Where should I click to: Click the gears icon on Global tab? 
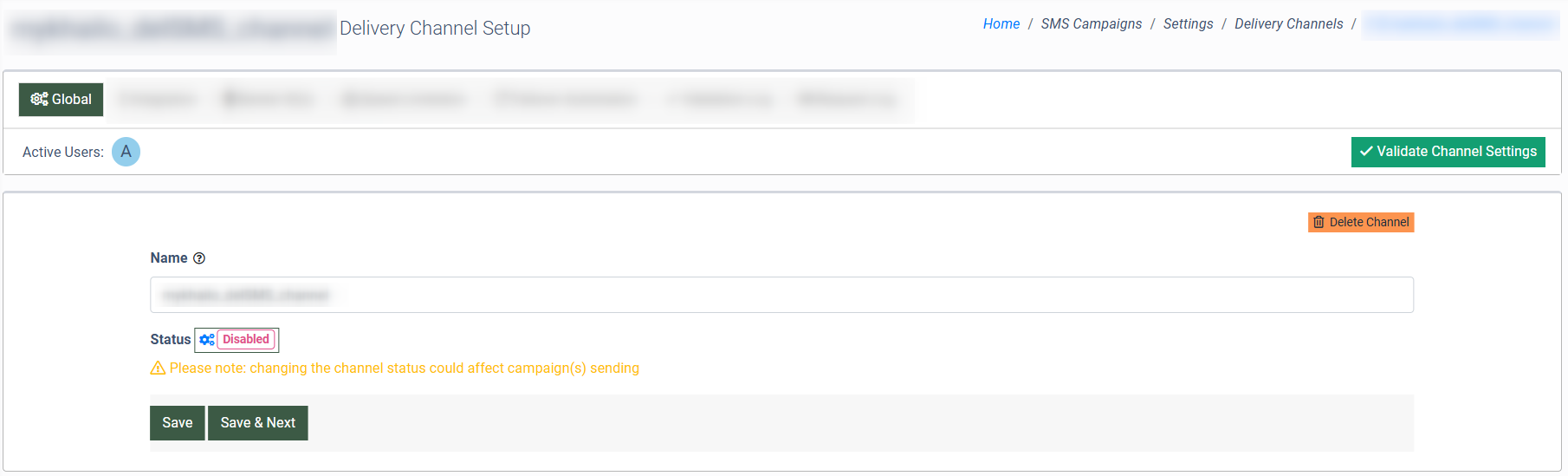[39, 100]
